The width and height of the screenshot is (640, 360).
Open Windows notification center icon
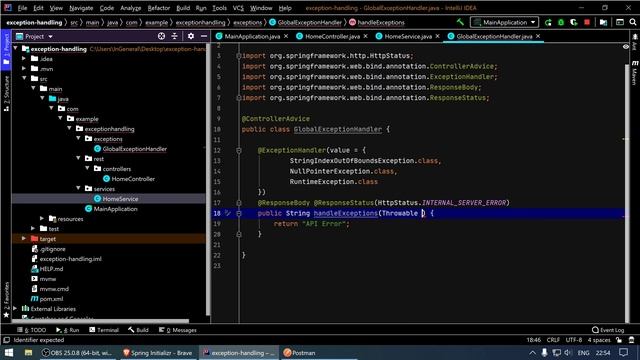point(624,352)
